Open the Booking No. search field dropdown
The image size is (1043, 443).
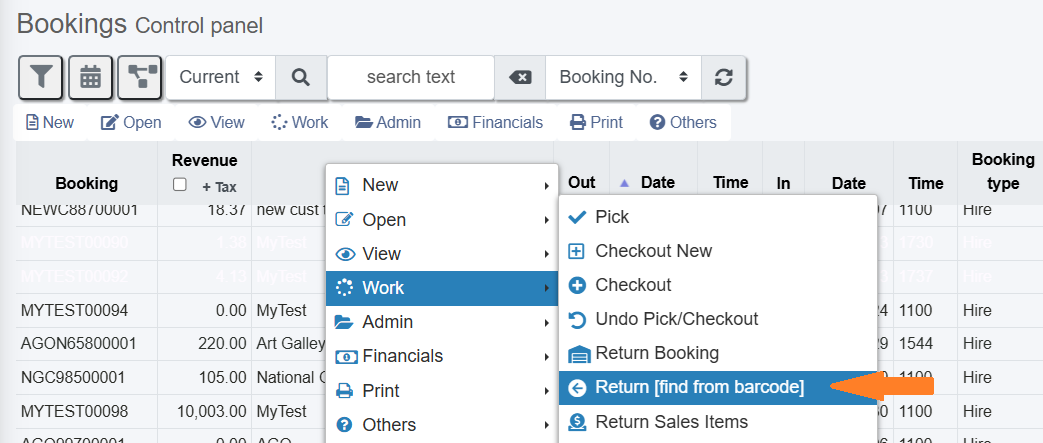click(x=623, y=77)
